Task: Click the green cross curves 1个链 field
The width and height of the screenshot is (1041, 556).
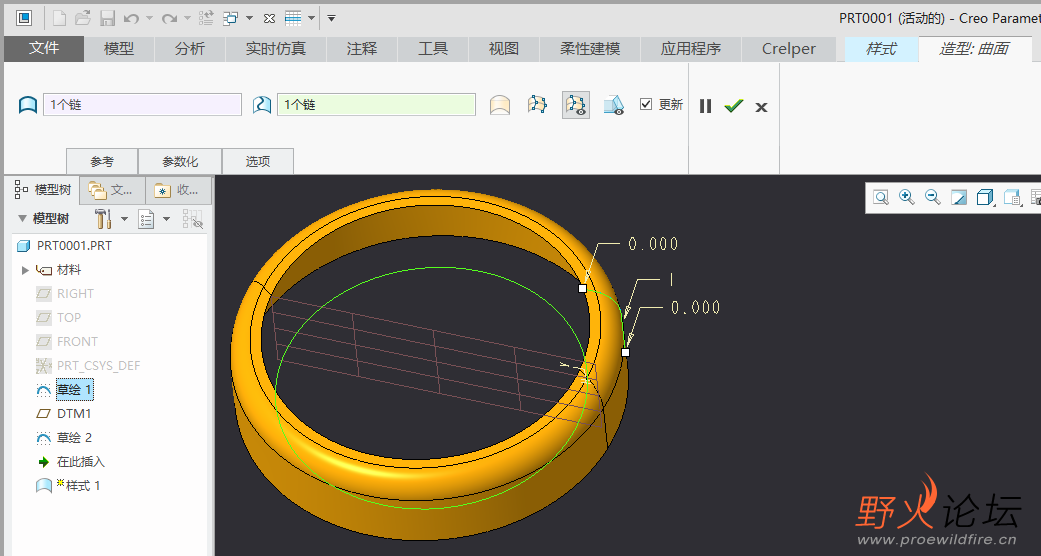Action: [376, 105]
